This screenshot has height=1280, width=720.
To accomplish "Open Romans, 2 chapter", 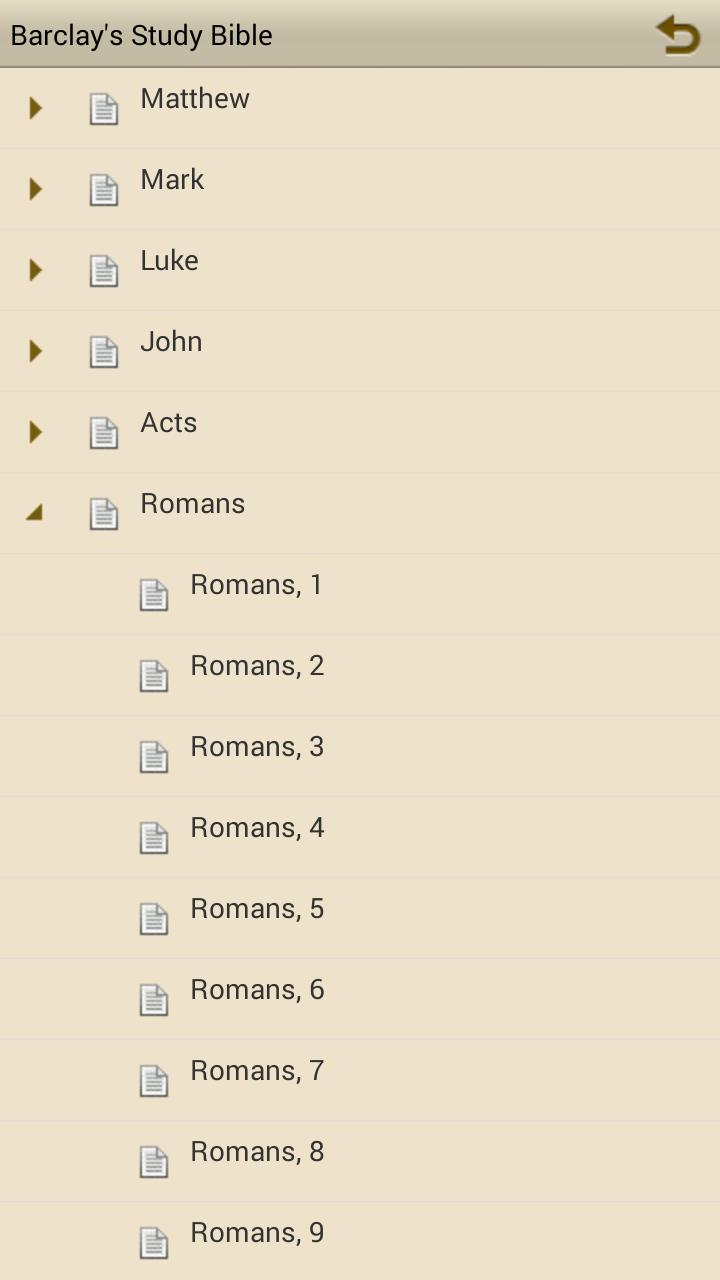I will coord(257,665).
